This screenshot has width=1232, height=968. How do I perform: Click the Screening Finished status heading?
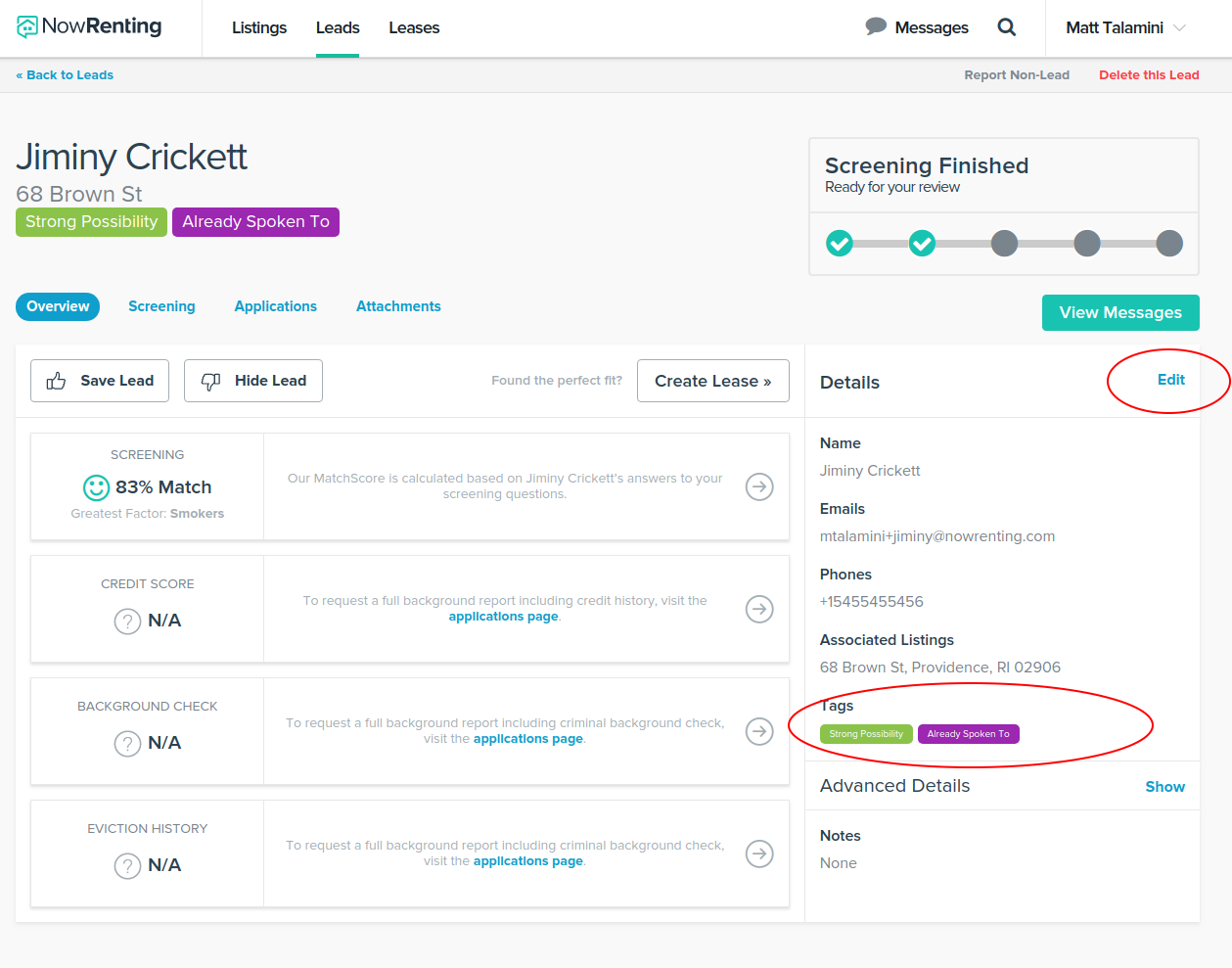coord(927,165)
